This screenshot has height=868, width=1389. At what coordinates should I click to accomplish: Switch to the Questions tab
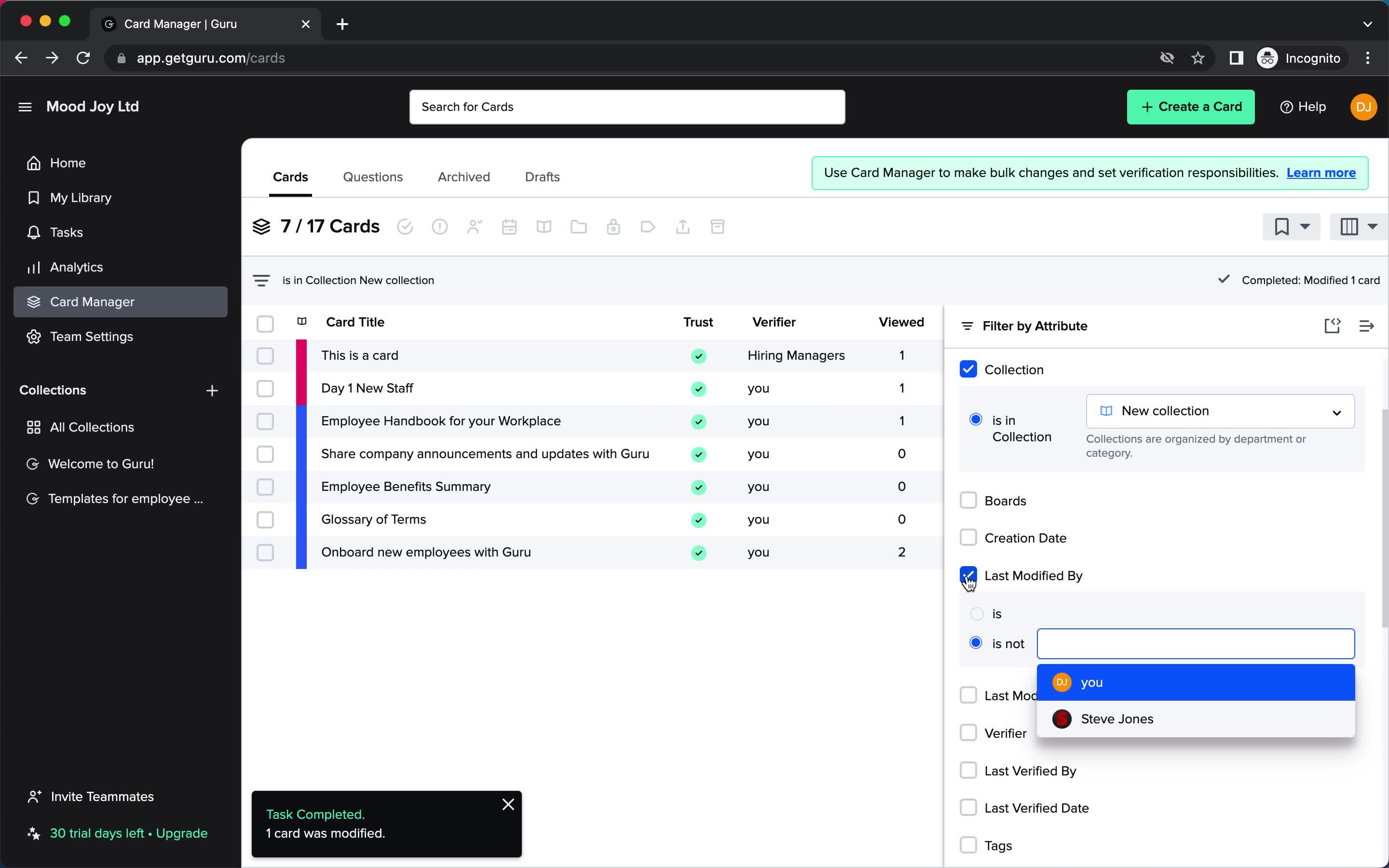pos(372,177)
